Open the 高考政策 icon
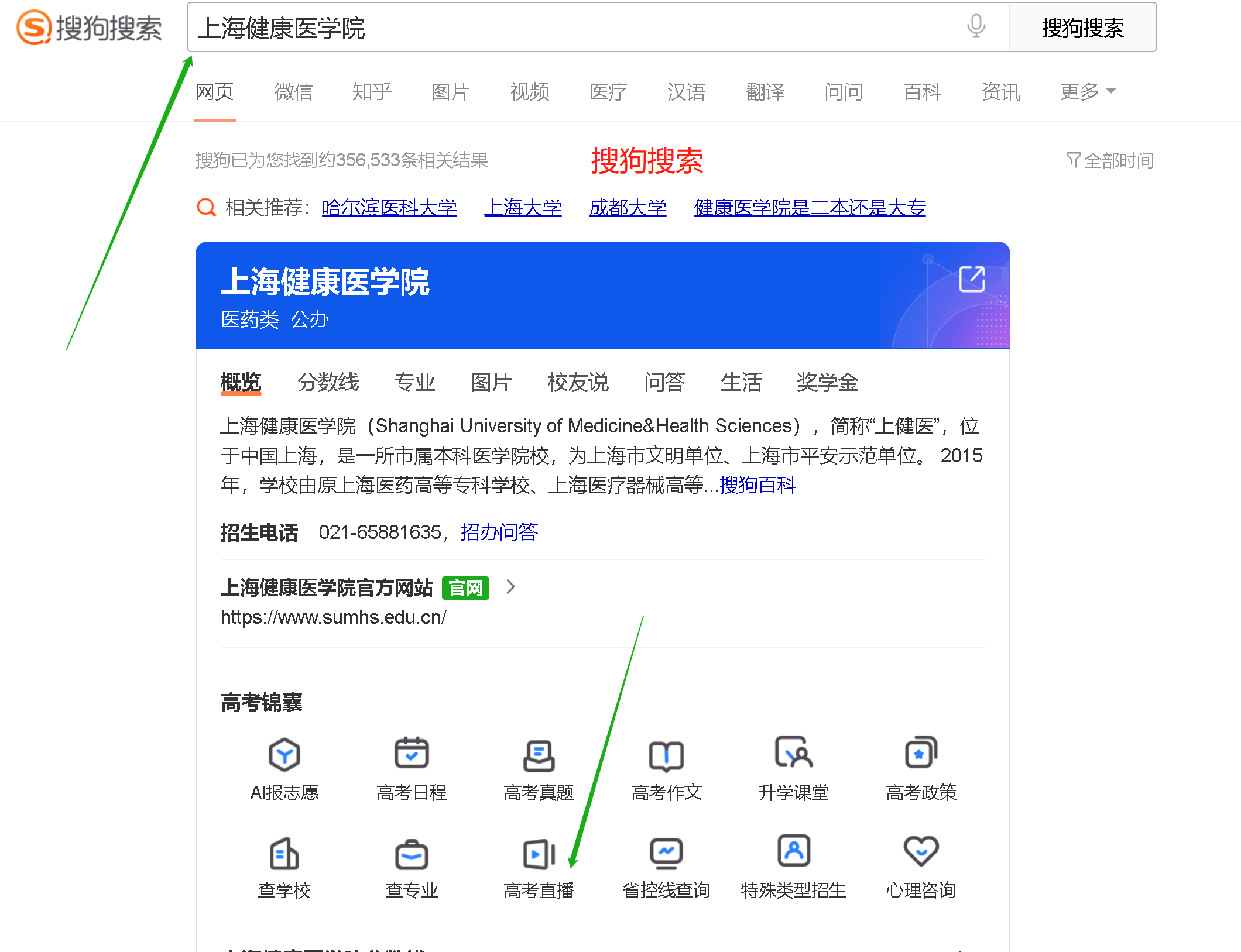Image resolution: width=1241 pixels, height=952 pixels. click(x=921, y=753)
